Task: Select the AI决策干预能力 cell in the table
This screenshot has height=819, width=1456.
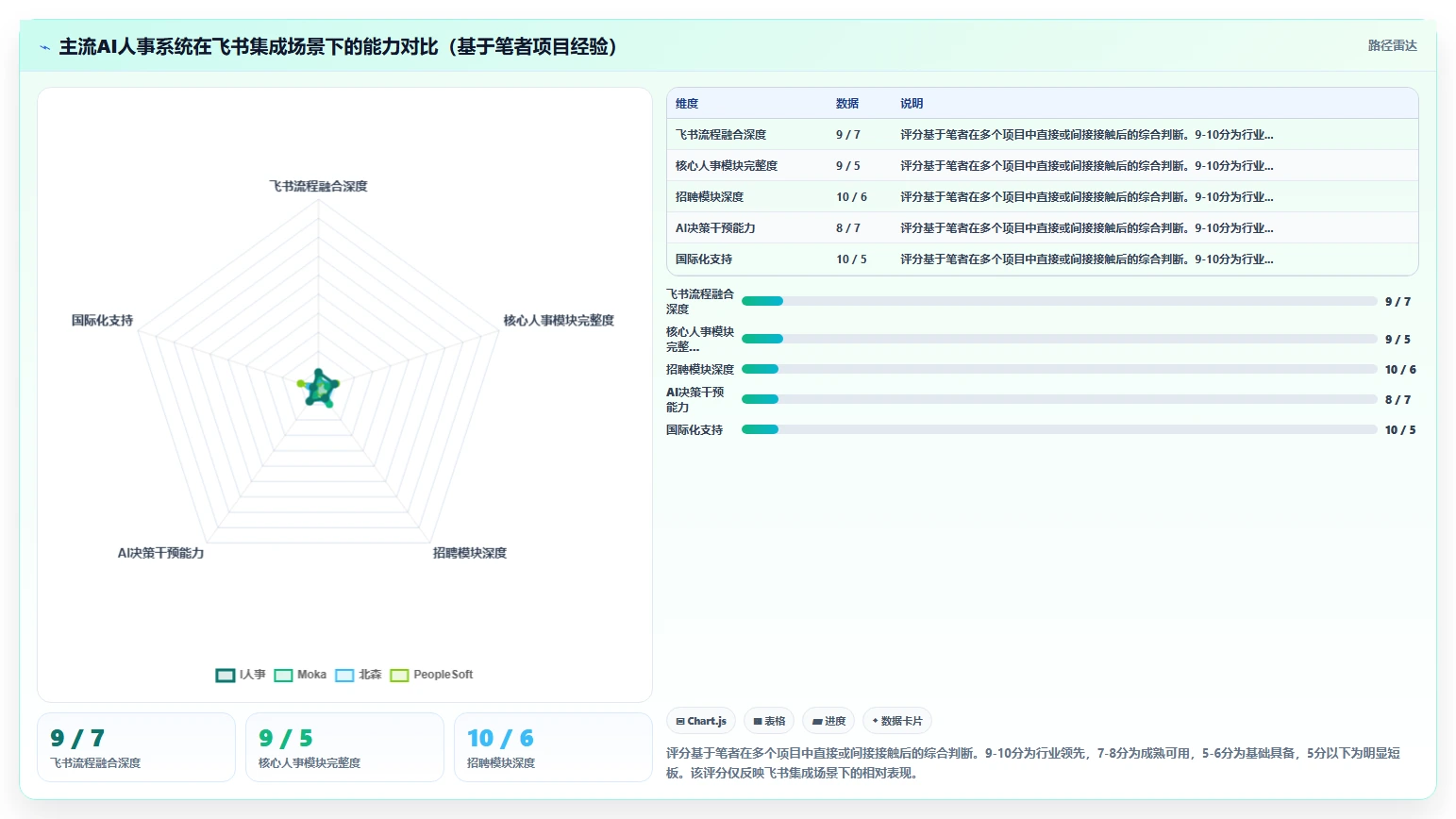Action: click(715, 228)
